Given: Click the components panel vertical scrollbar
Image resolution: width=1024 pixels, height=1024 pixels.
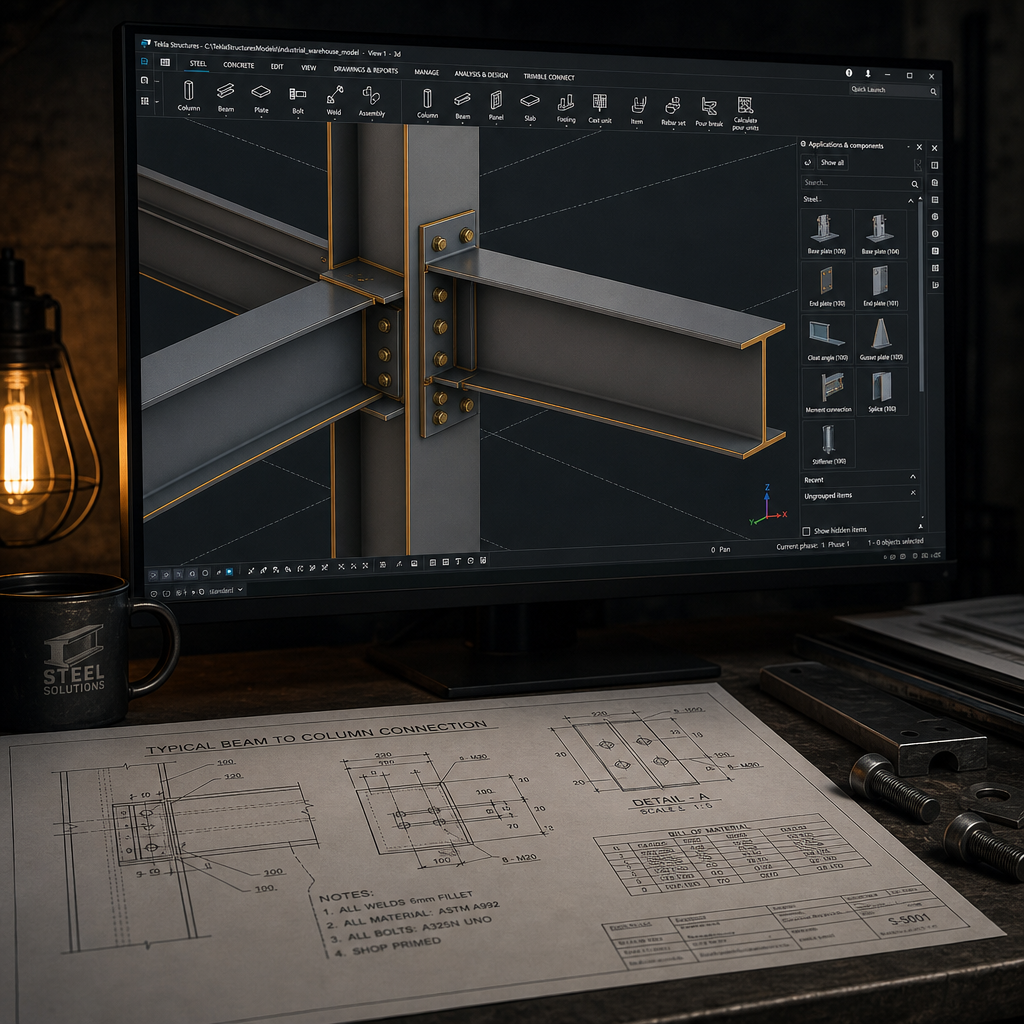Looking at the screenshot, I should [x=921, y=295].
